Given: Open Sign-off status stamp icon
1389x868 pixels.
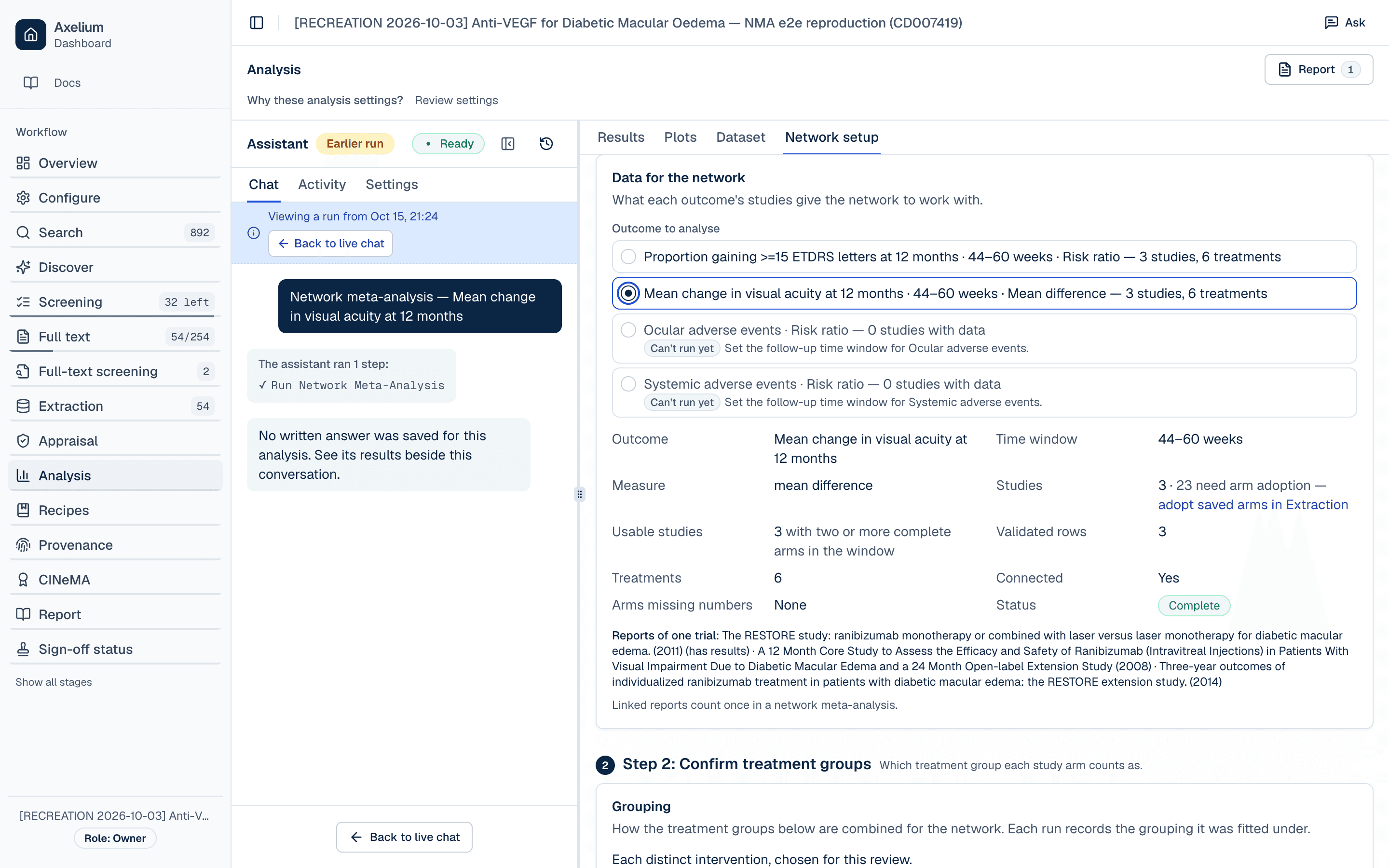Looking at the screenshot, I should 23,649.
